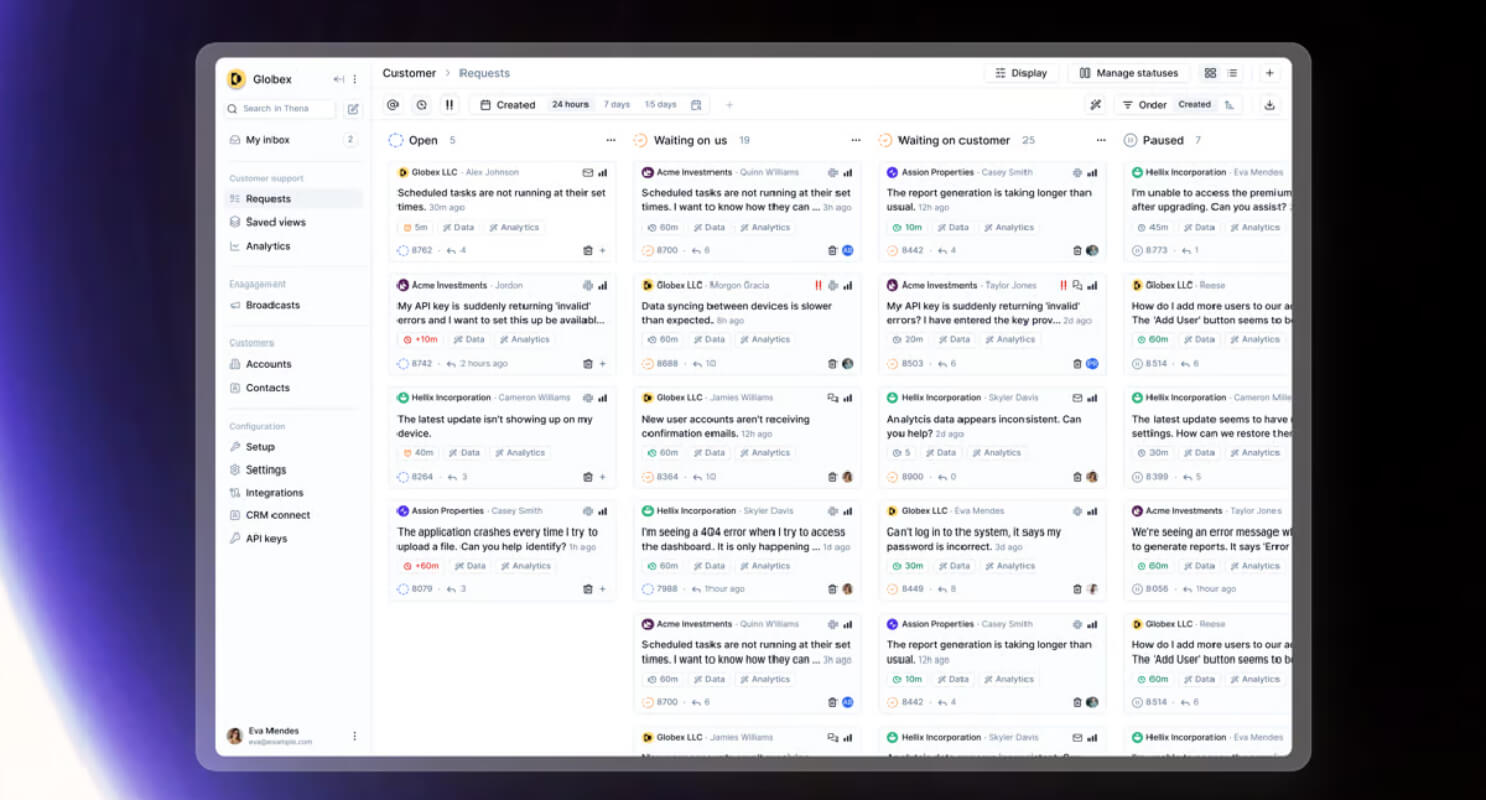Image resolution: width=1486 pixels, height=800 pixels.
Task: Open the more menu for Open column
Action: coord(611,140)
